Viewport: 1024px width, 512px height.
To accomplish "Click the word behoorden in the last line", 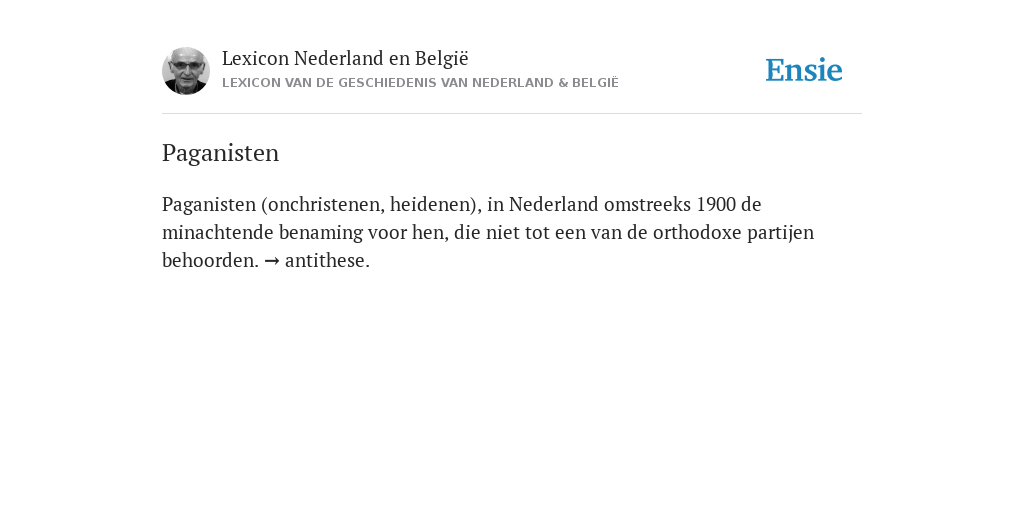I will 210,261.
